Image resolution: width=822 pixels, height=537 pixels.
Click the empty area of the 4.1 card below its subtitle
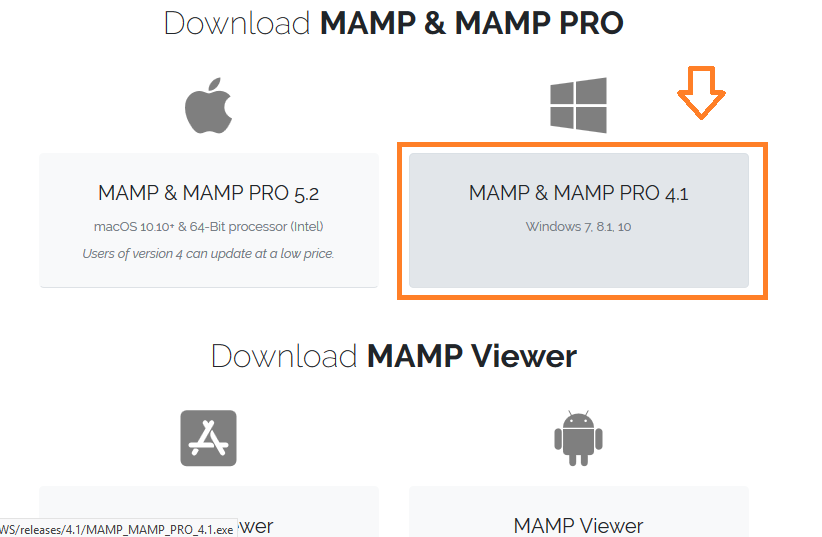pos(579,262)
